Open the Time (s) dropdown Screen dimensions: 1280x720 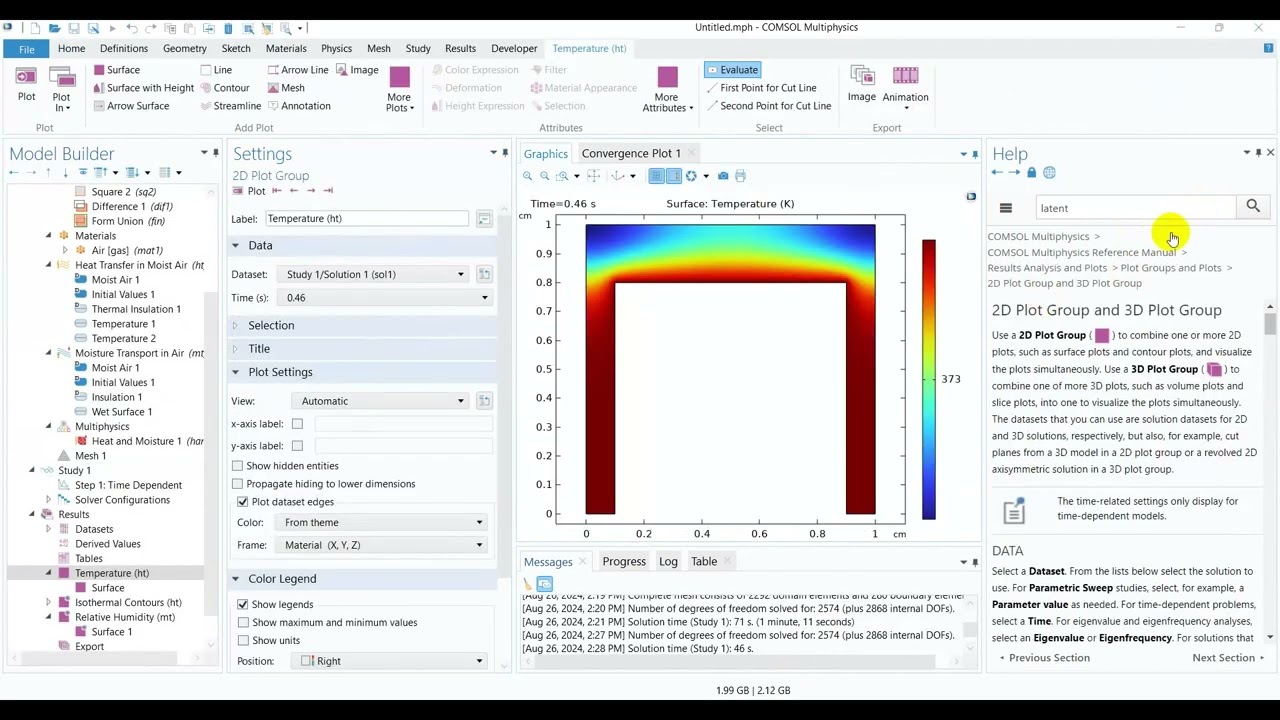click(x=386, y=298)
